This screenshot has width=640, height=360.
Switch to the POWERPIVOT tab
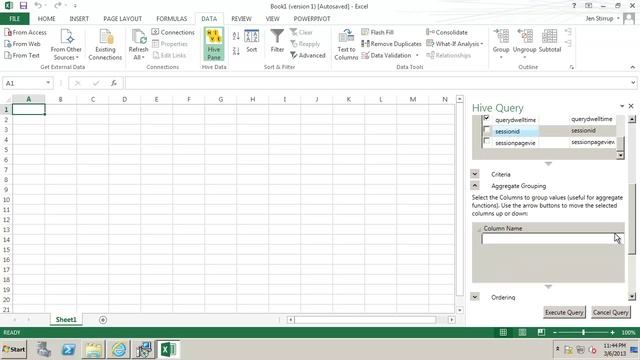312,19
